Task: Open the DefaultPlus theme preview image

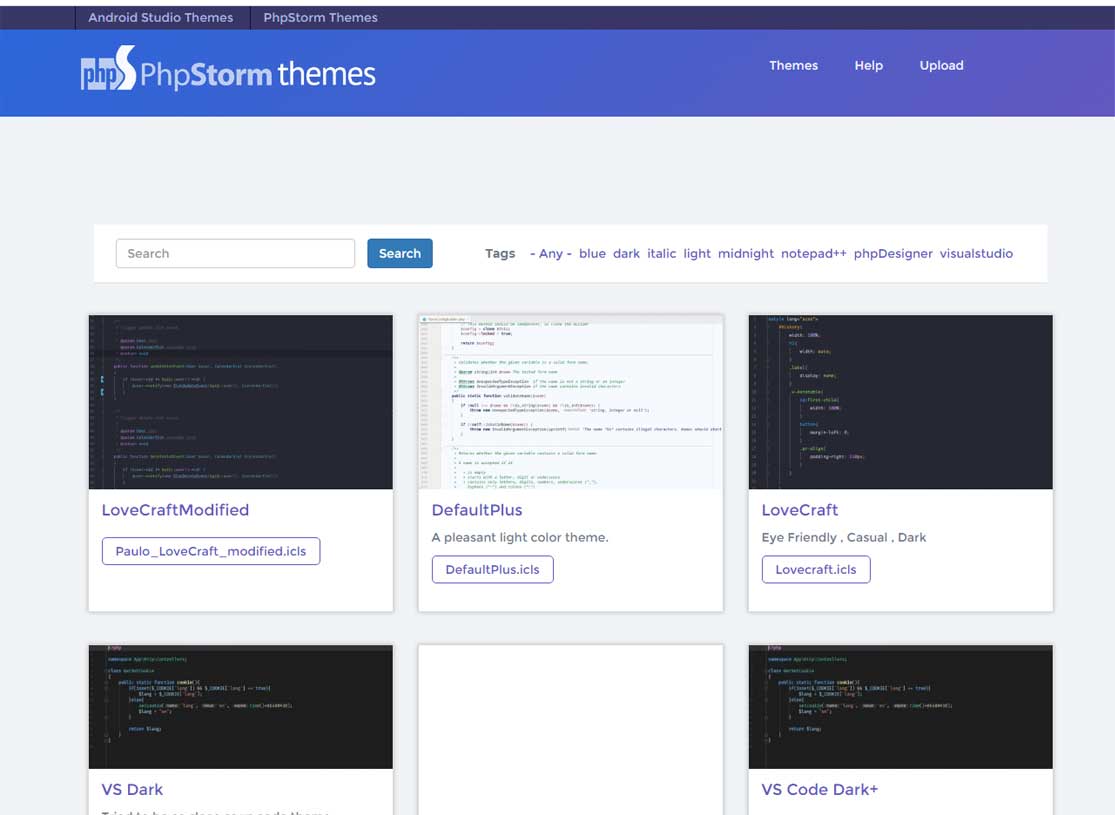Action: coord(570,402)
